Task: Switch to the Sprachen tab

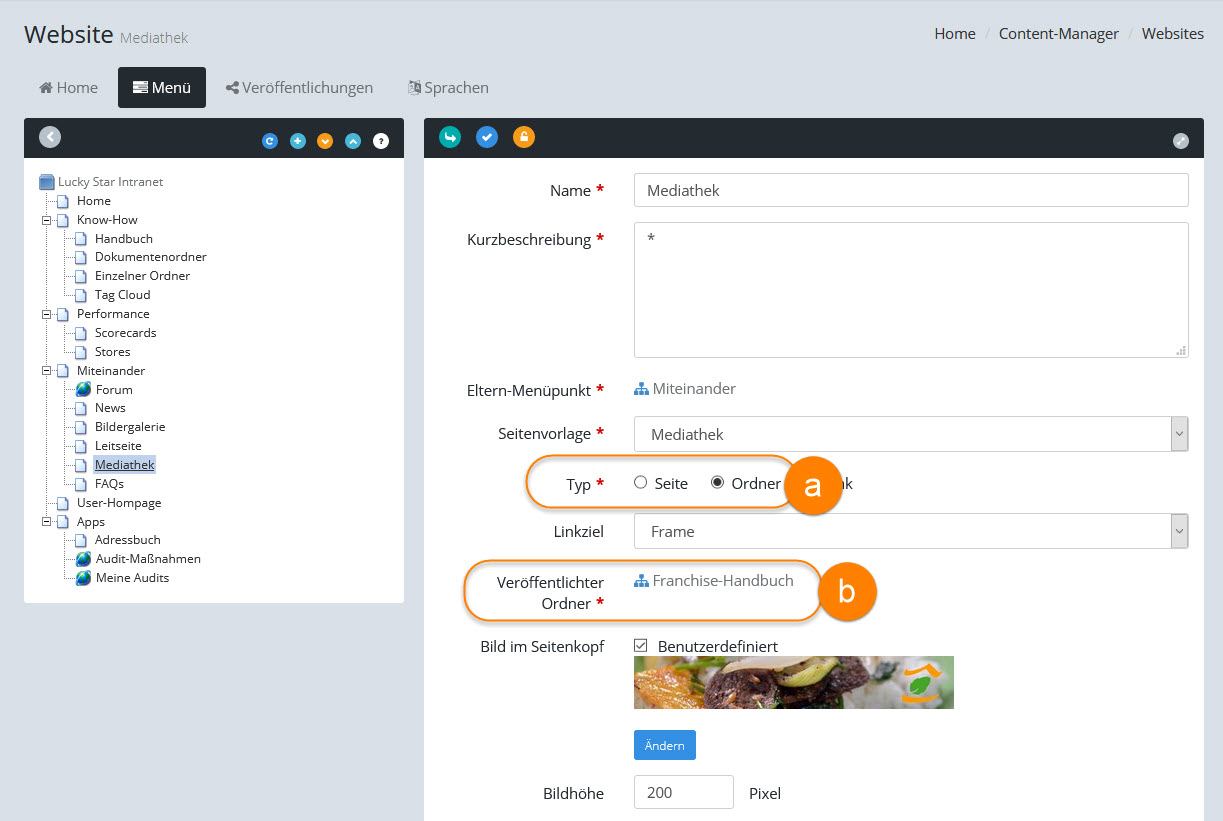Action: pos(448,88)
